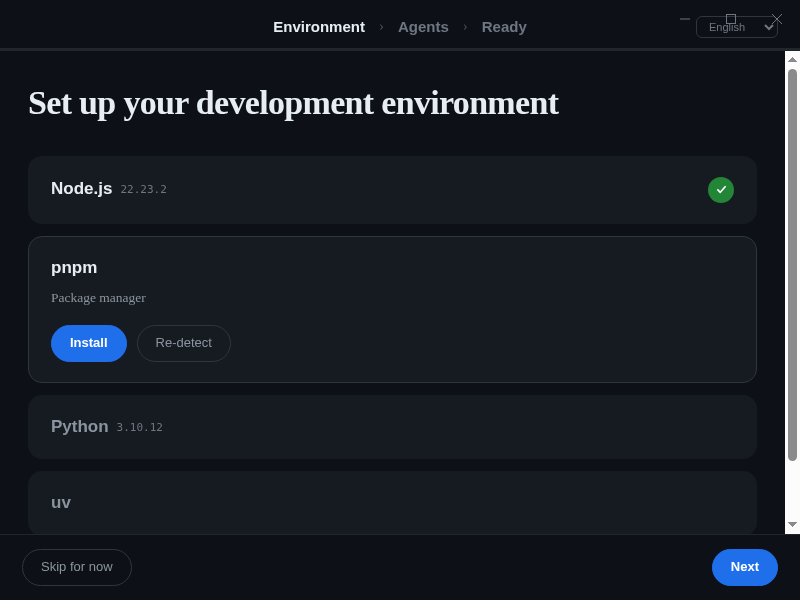Click the Python version 3.10.12 text
This screenshot has width=800, height=600.
pyautogui.click(x=139, y=428)
